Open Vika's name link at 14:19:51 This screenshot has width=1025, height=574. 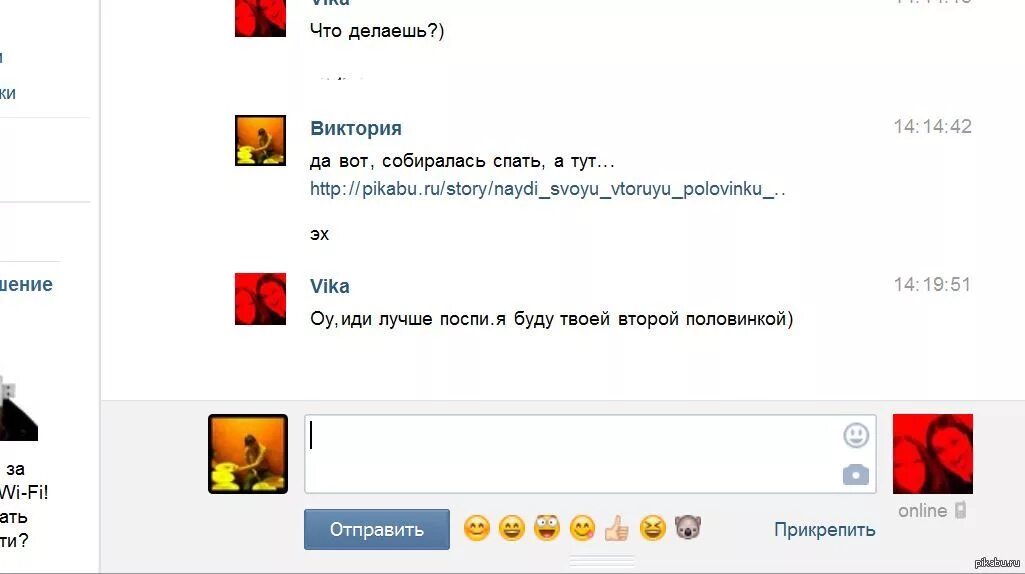329,286
